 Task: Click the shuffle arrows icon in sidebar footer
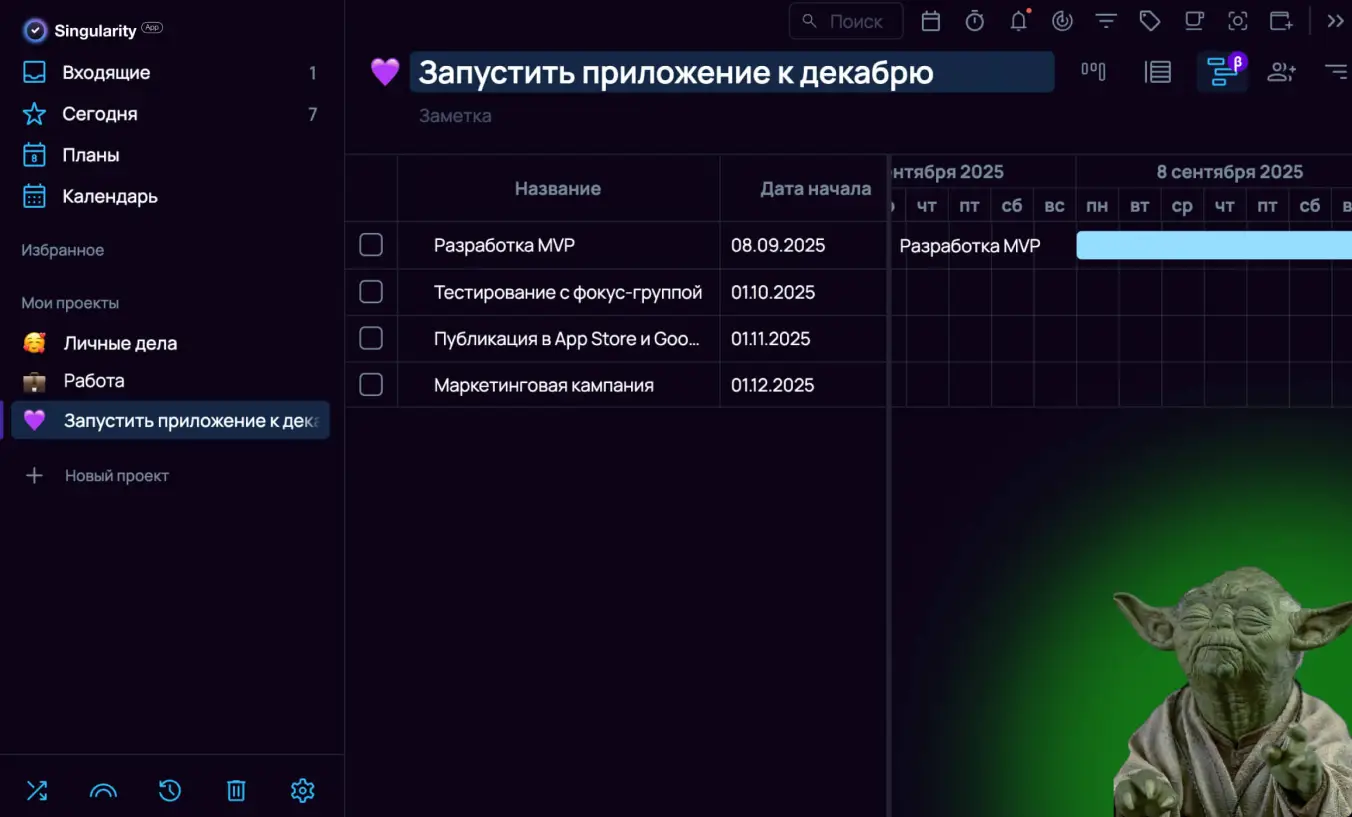click(37, 791)
